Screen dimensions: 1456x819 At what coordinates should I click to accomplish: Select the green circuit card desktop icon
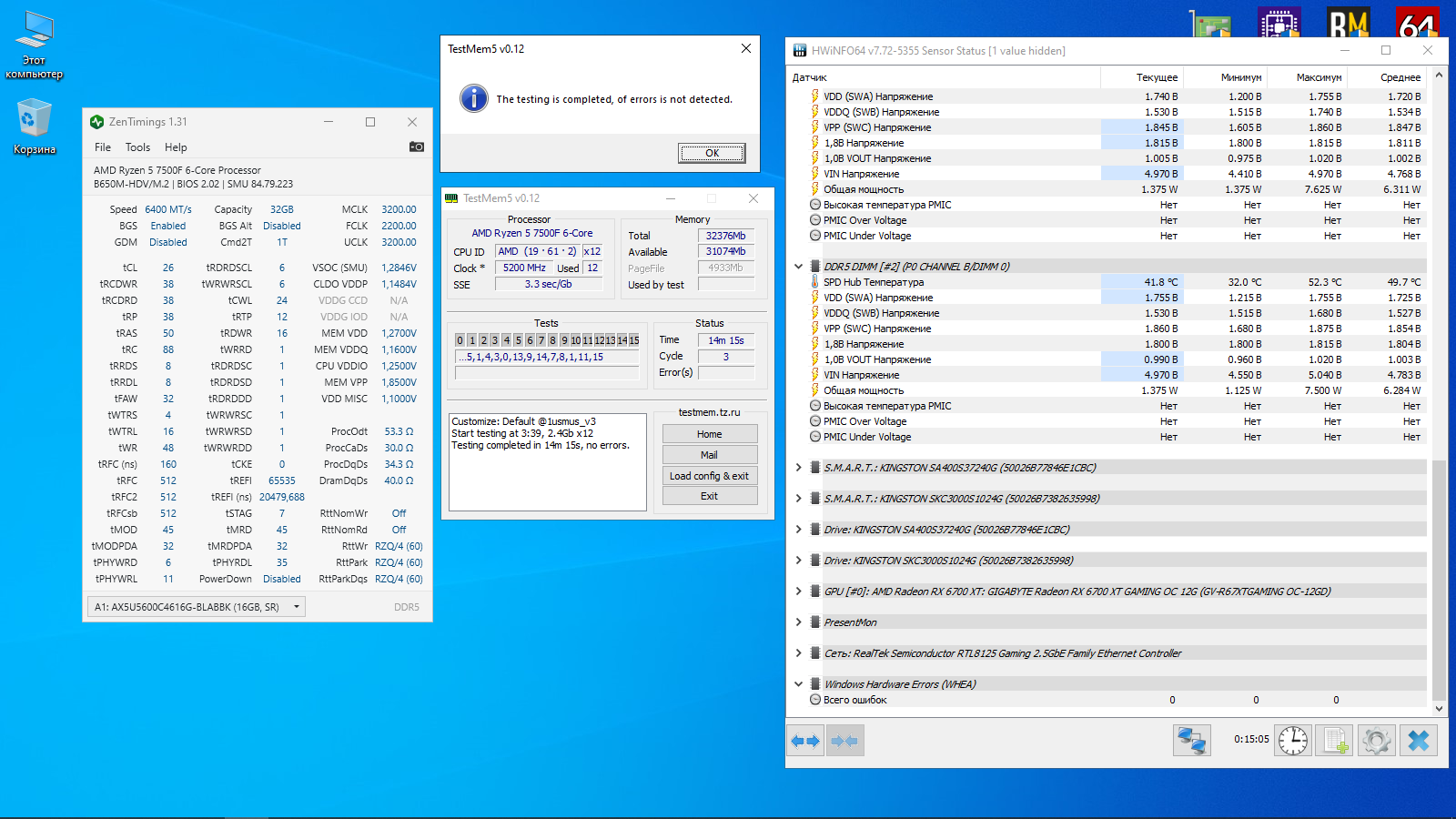tap(1211, 24)
